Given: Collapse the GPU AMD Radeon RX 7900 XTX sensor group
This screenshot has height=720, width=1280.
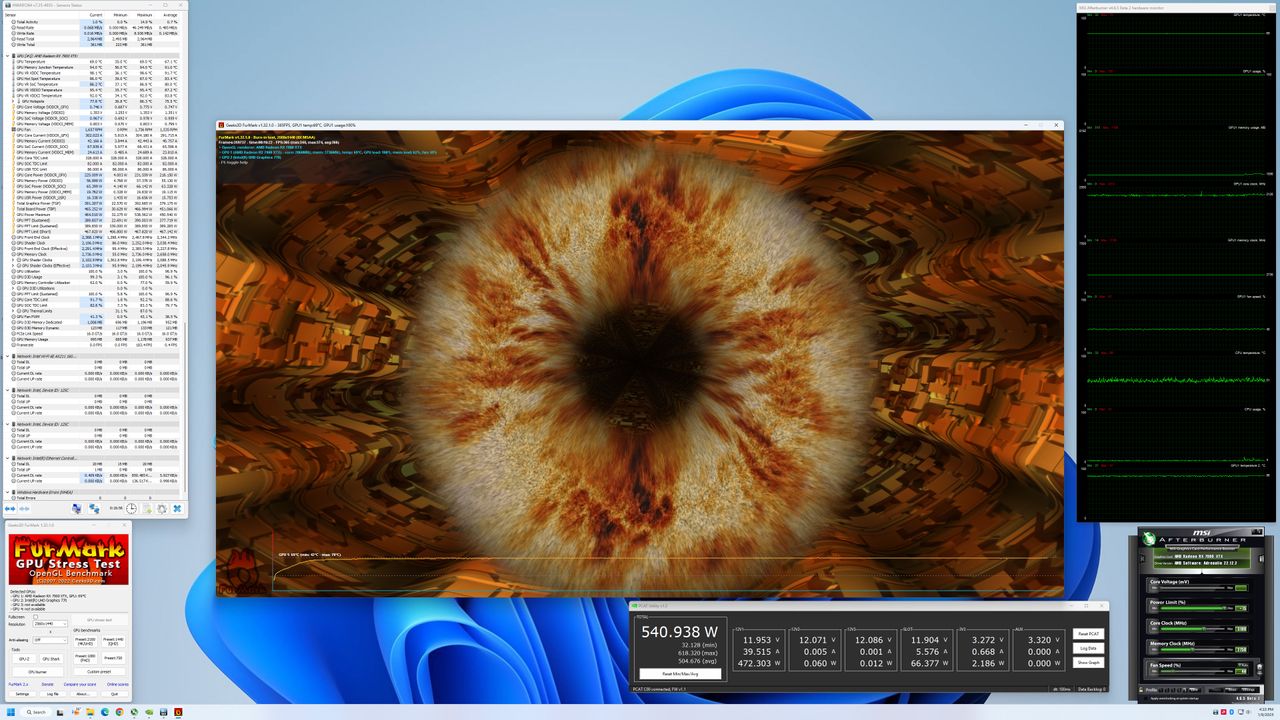Looking at the screenshot, I should (x=8, y=56).
